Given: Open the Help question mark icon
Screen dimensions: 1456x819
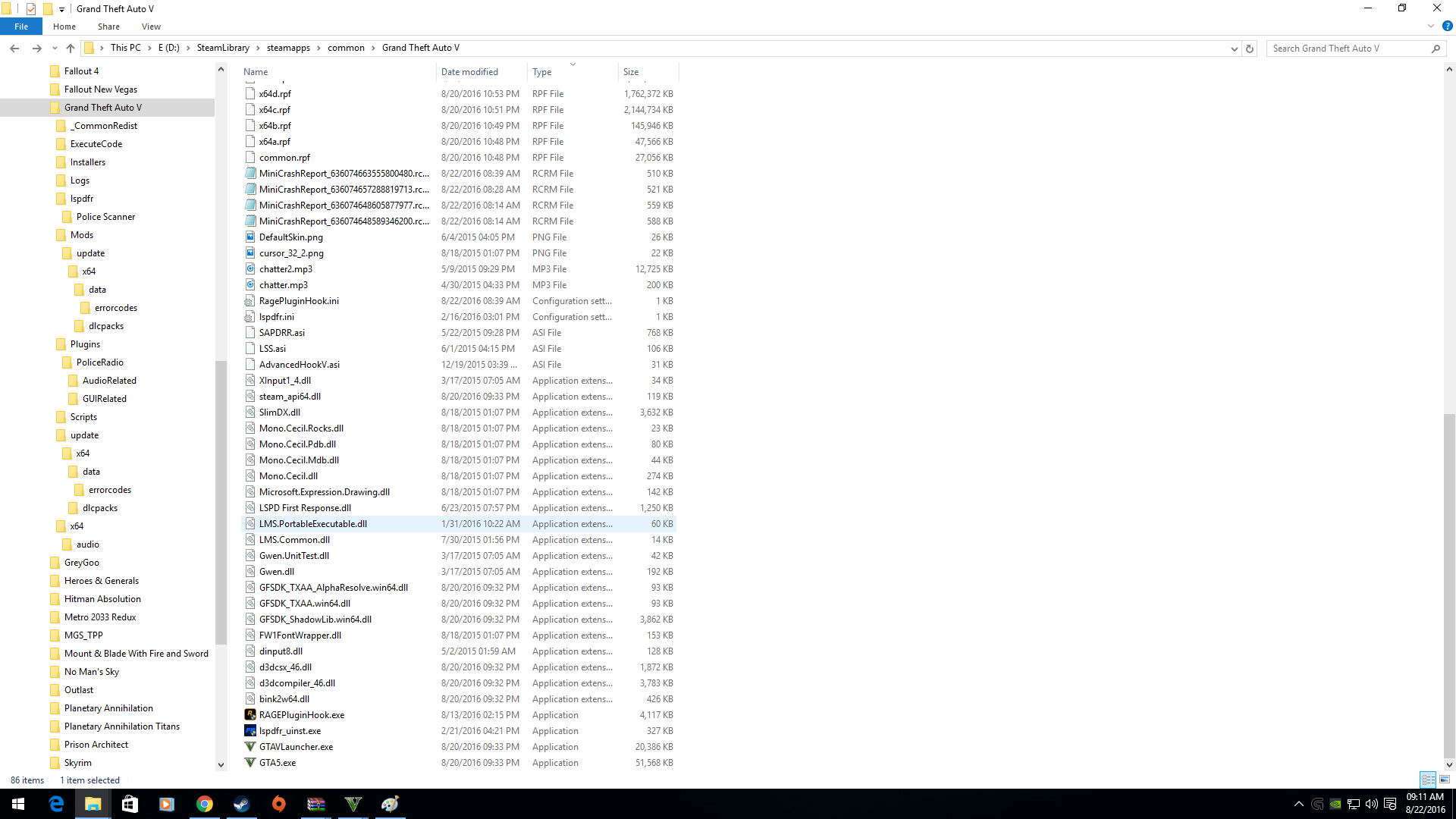Looking at the screenshot, I should (x=1447, y=26).
